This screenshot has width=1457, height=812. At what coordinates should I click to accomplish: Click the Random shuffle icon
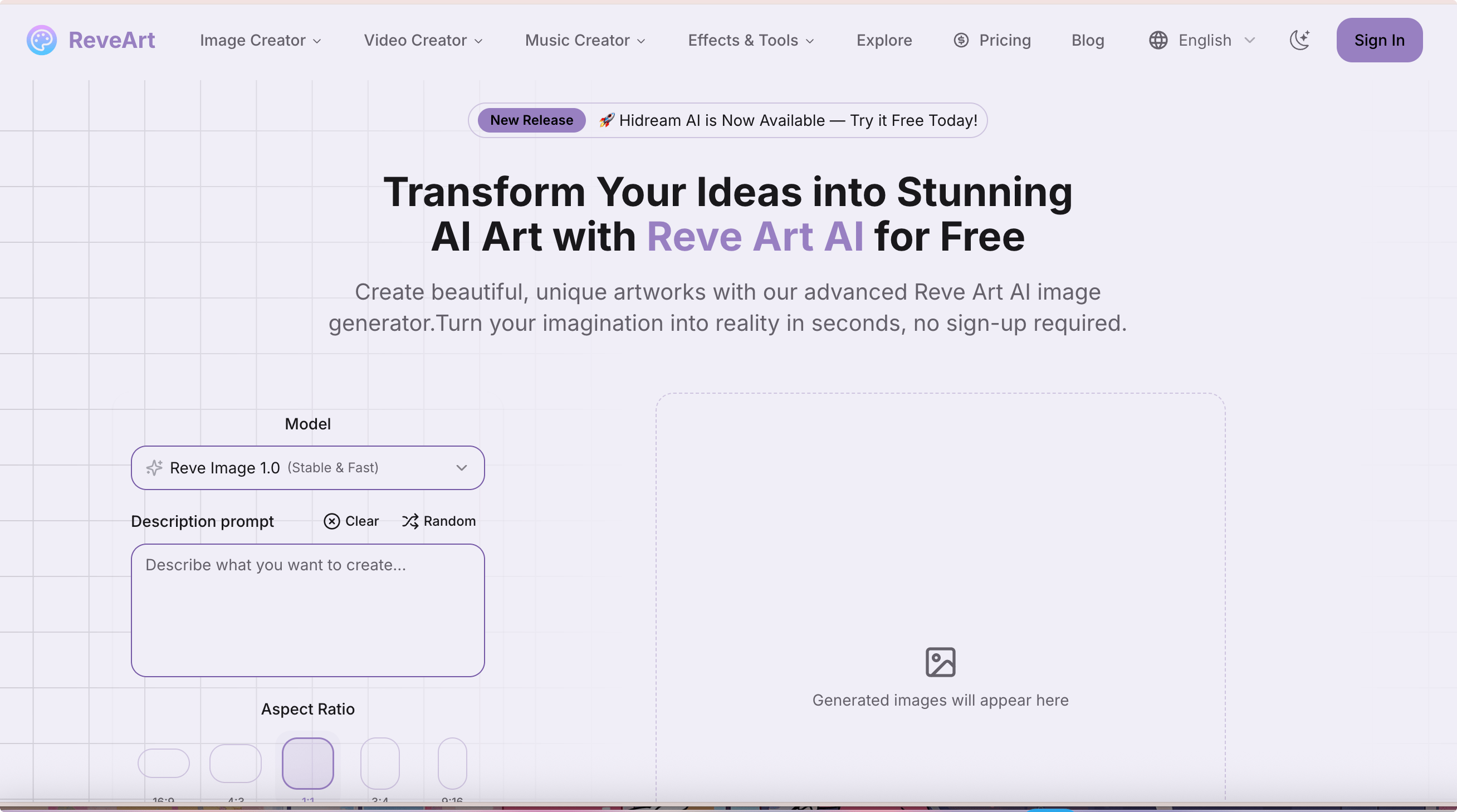pos(410,521)
